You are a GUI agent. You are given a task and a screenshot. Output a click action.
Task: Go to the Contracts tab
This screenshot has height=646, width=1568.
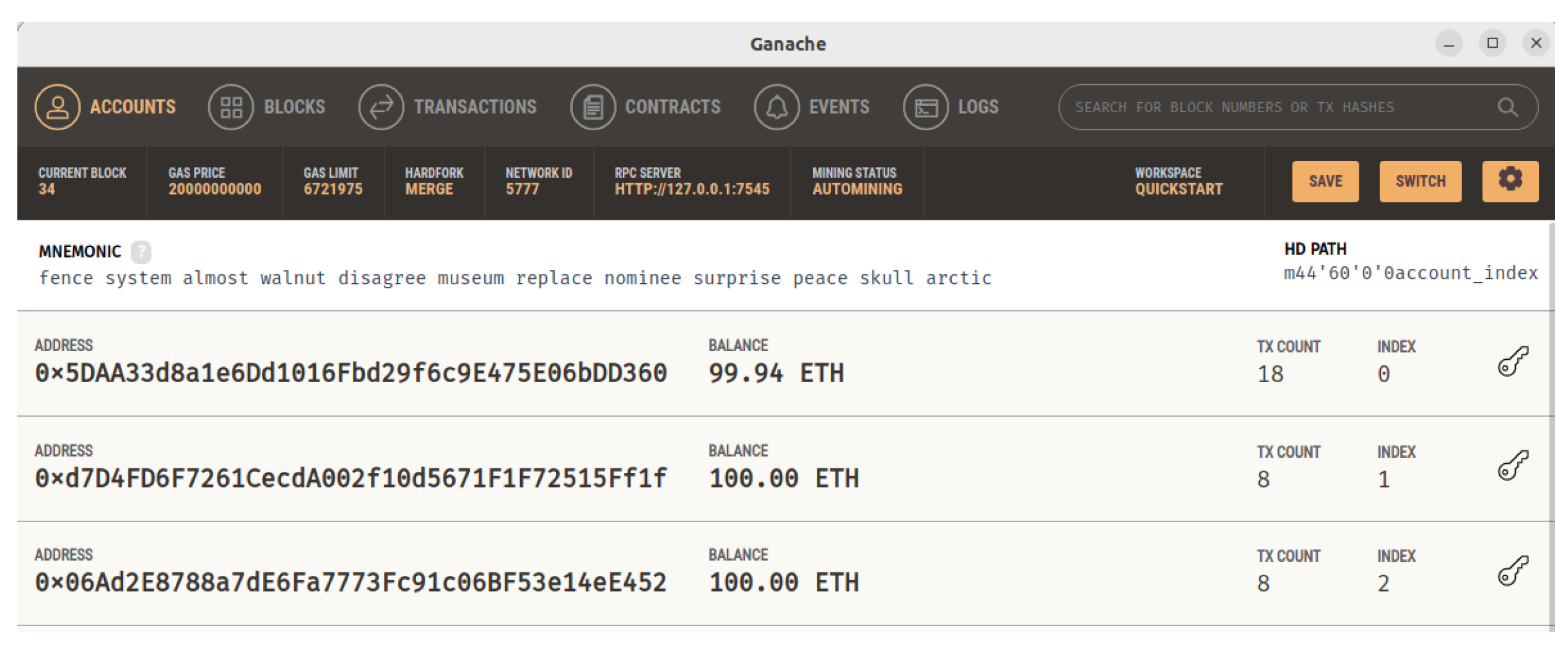point(673,107)
